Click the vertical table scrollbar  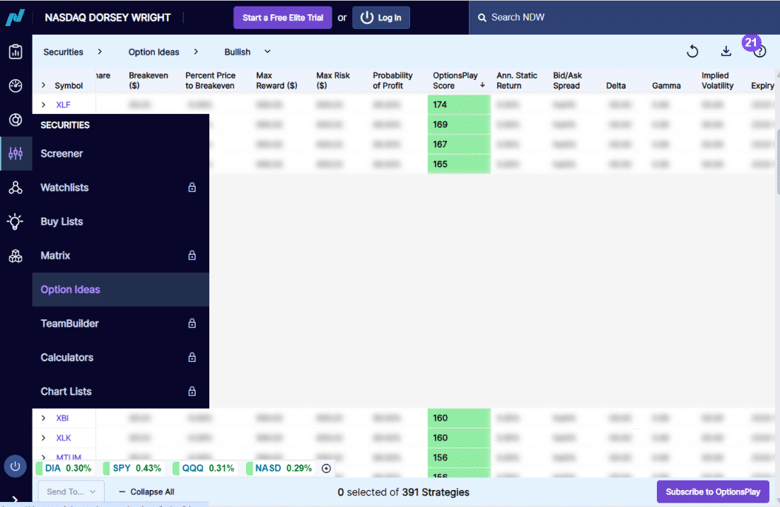(777, 161)
